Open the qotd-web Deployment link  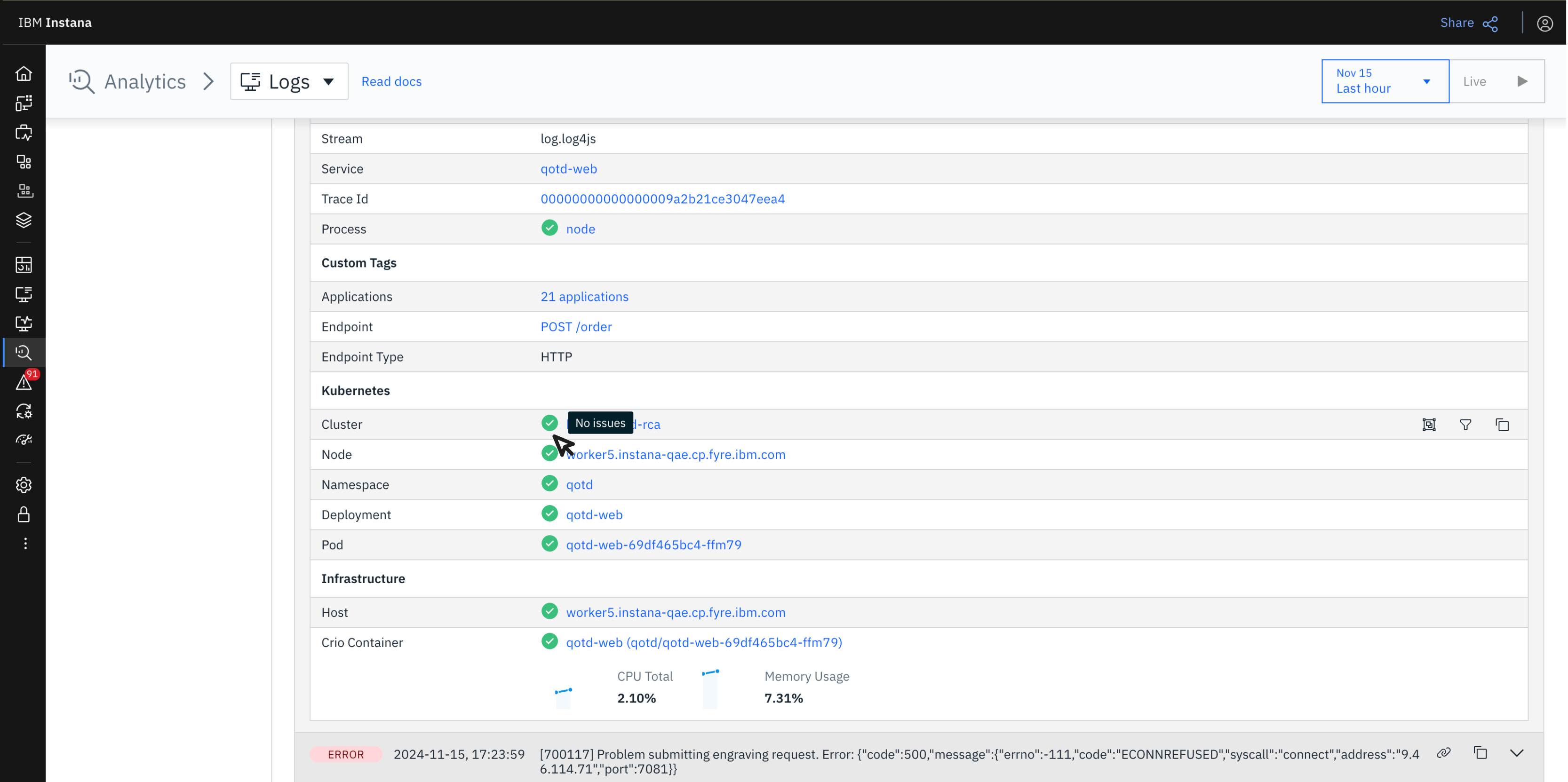(594, 515)
